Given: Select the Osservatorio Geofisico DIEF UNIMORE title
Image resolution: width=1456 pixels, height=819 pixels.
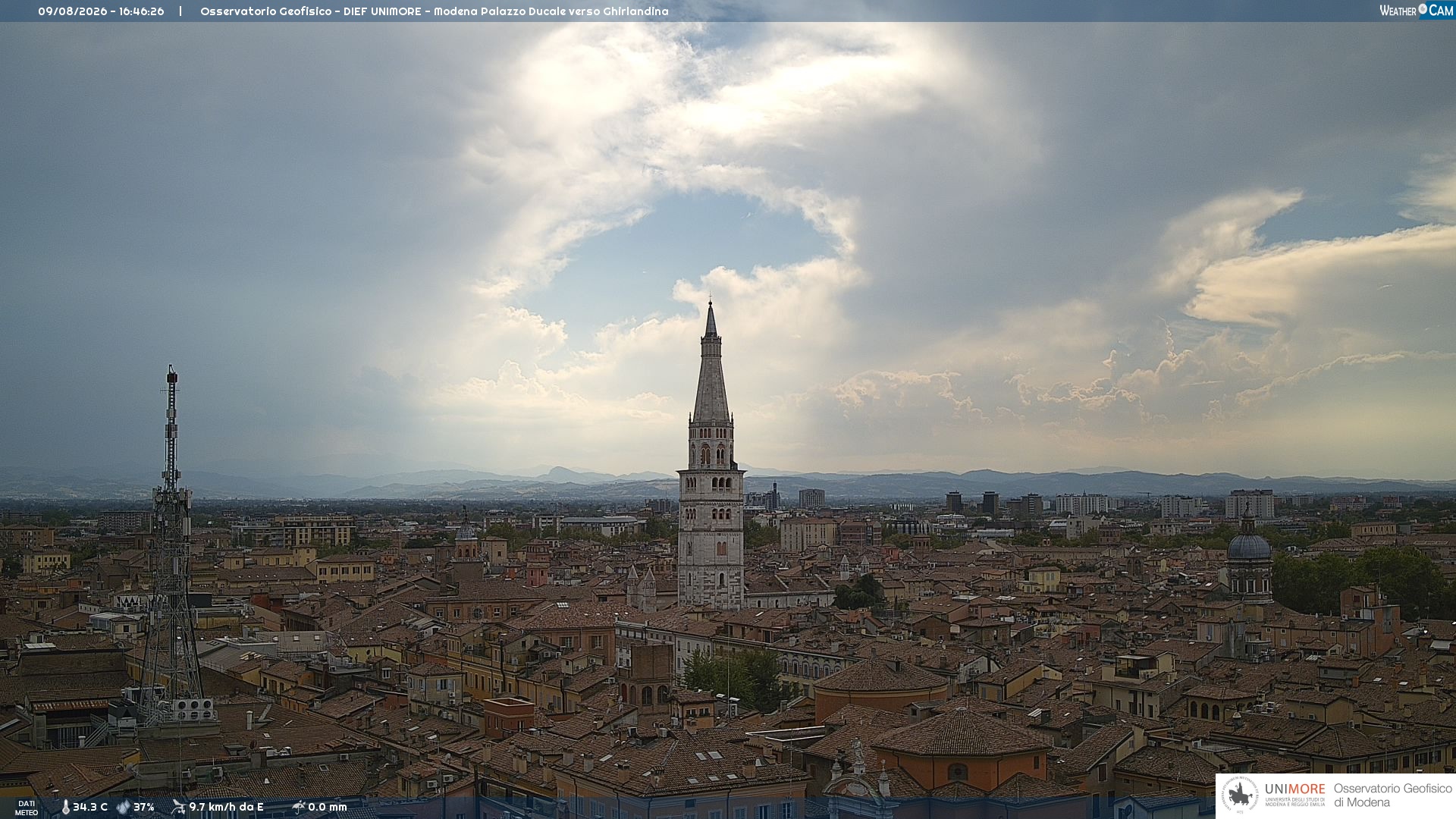Looking at the screenshot, I should click(x=434, y=11).
